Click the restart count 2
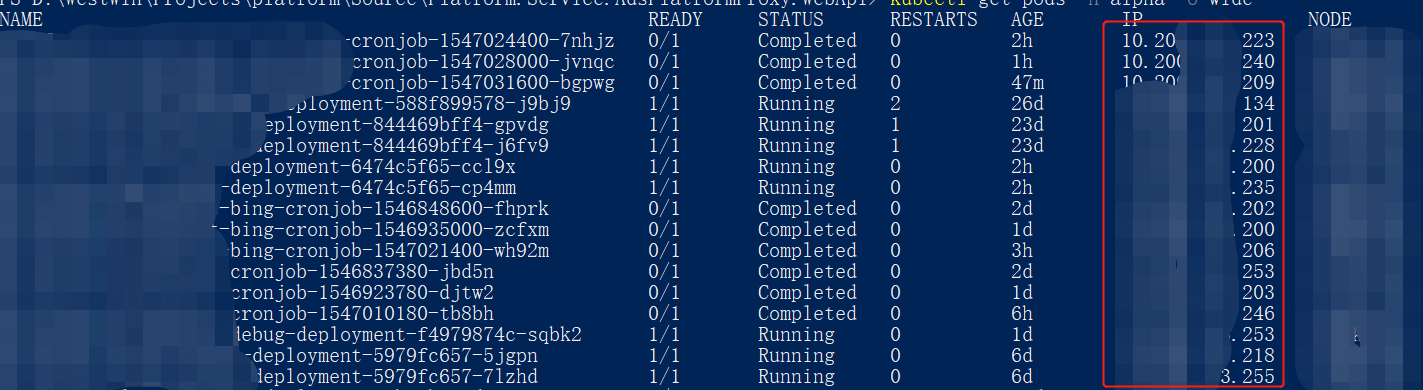This screenshot has width=1423, height=390. 895,104
